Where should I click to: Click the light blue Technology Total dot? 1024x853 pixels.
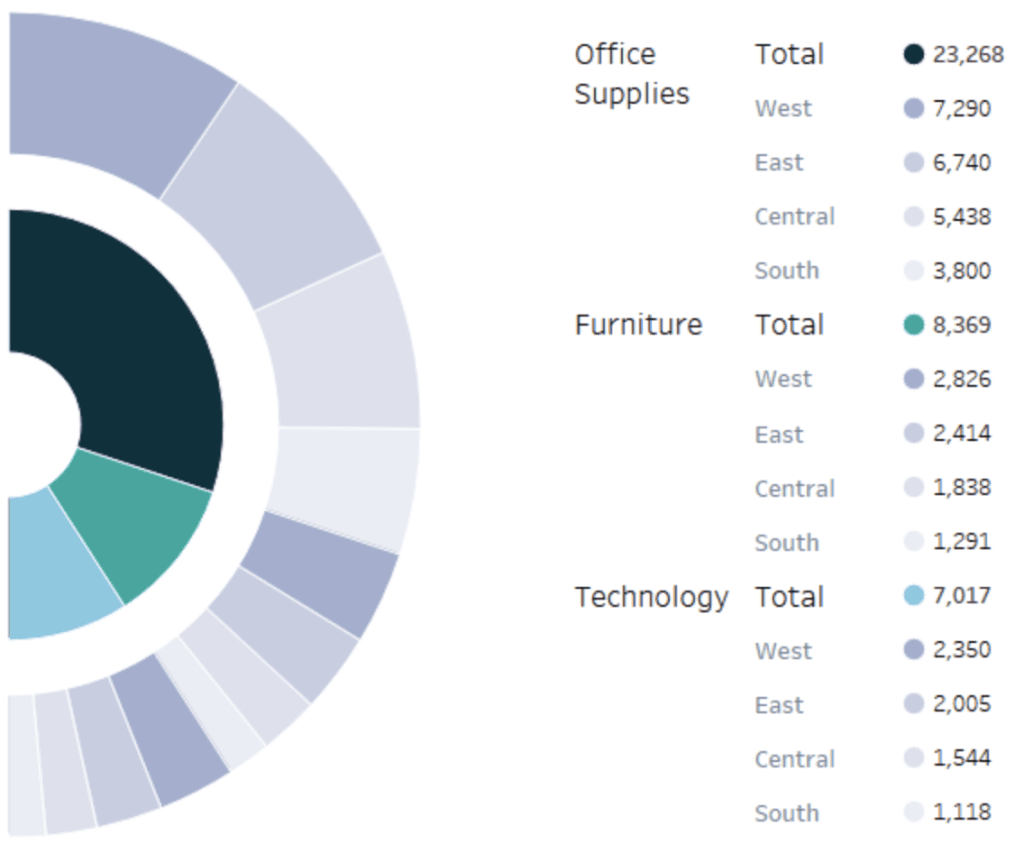(913, 596)
